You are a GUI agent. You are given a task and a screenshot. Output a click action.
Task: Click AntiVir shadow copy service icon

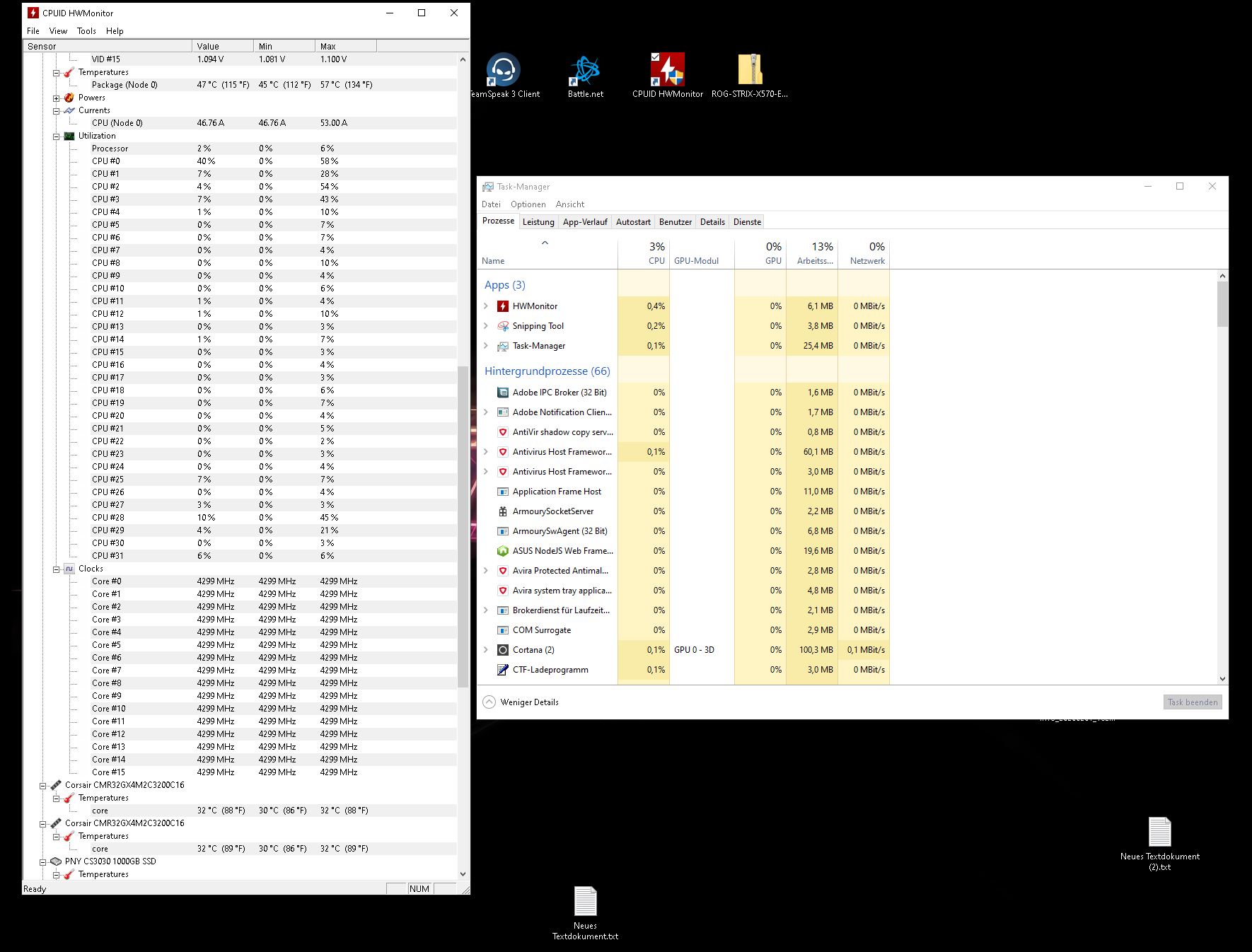point(503,432)
